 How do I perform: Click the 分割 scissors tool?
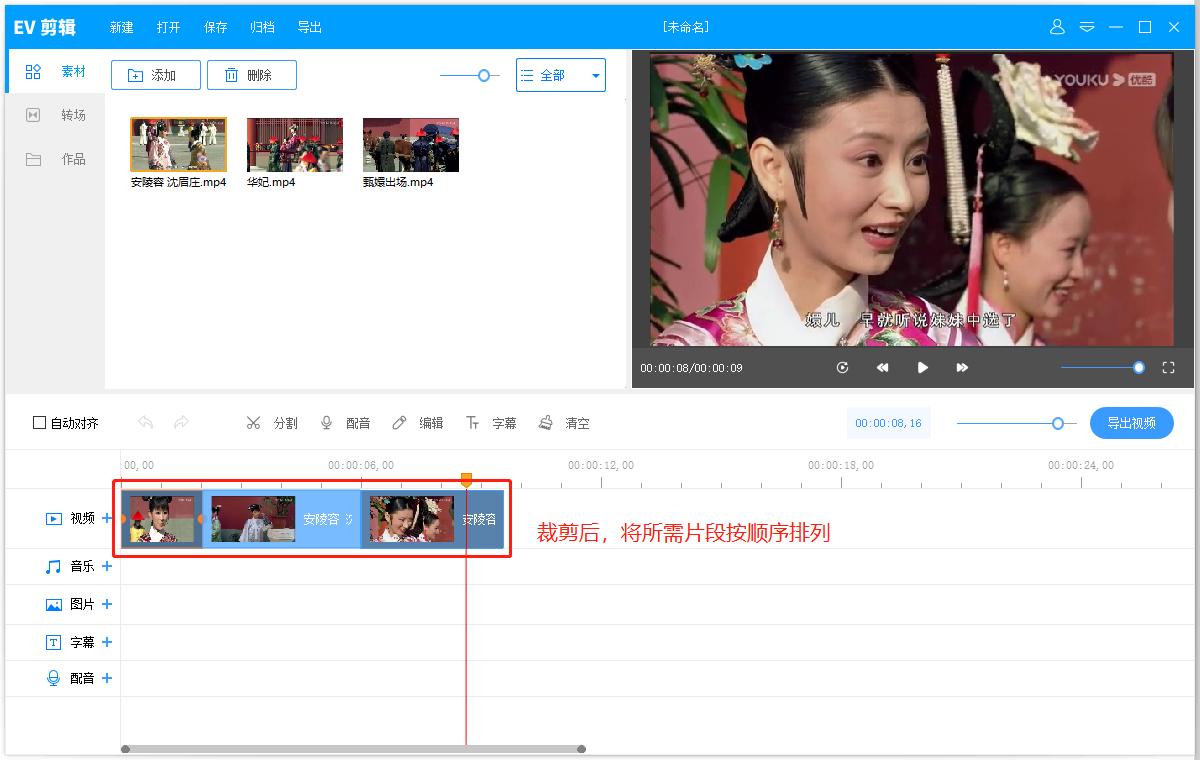[x=272, y=423]
